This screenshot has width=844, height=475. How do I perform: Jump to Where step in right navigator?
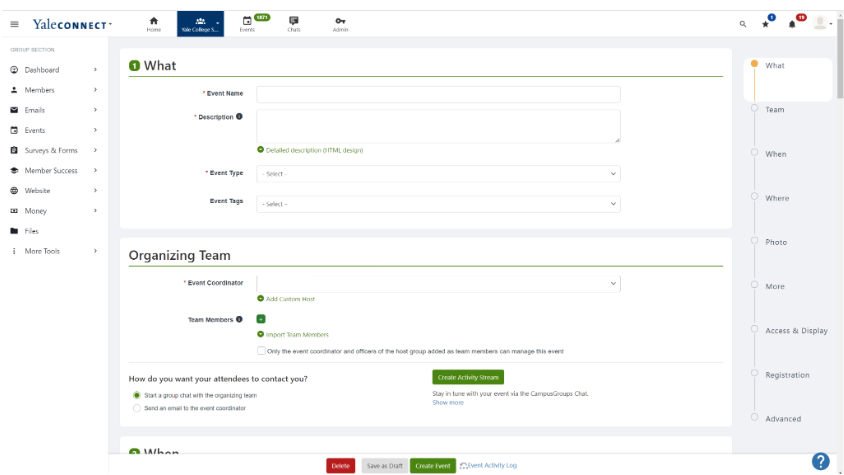point(777,198)
